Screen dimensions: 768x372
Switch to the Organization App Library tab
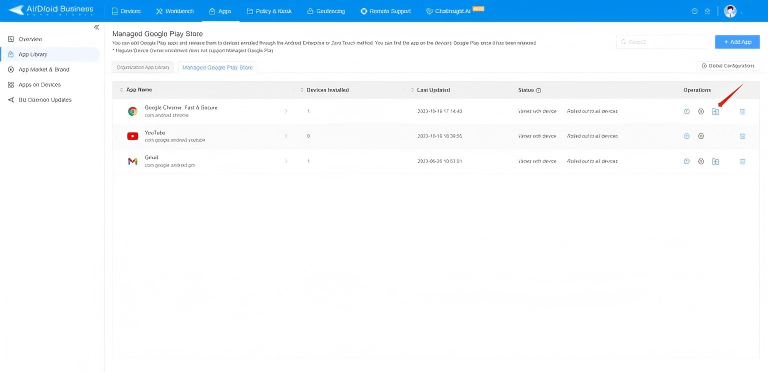143,68
